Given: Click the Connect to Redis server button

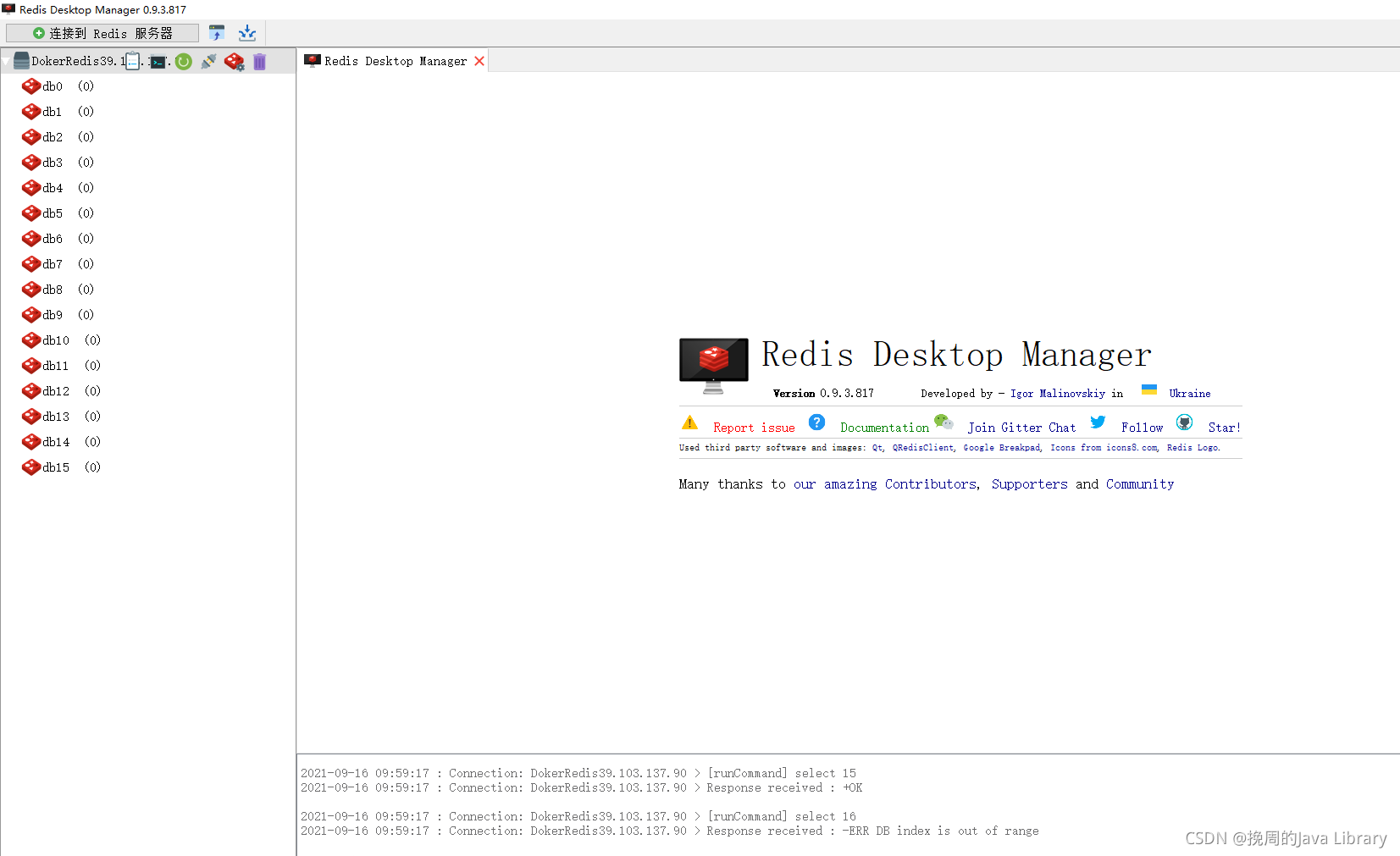Looking at the screenshot, I should click(x=102, y=33).
